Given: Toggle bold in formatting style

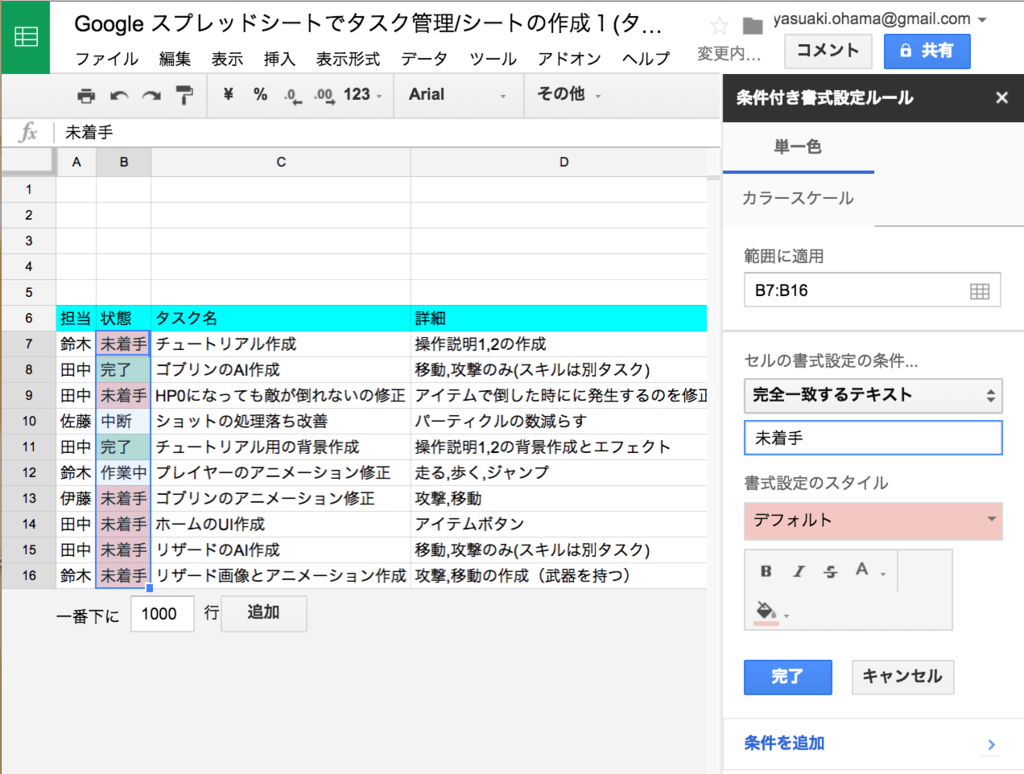Looking at the screenshot, I should 766,572.
